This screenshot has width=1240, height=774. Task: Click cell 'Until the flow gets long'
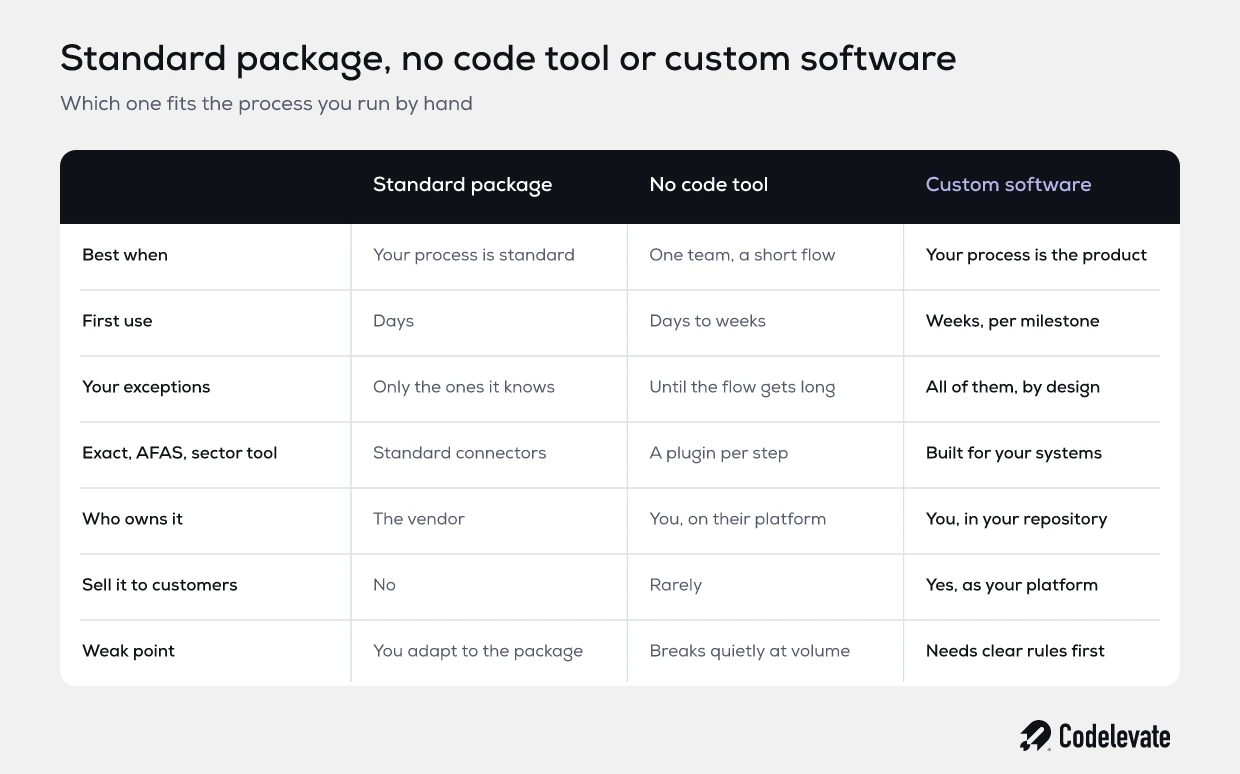[x=742, y=387]
